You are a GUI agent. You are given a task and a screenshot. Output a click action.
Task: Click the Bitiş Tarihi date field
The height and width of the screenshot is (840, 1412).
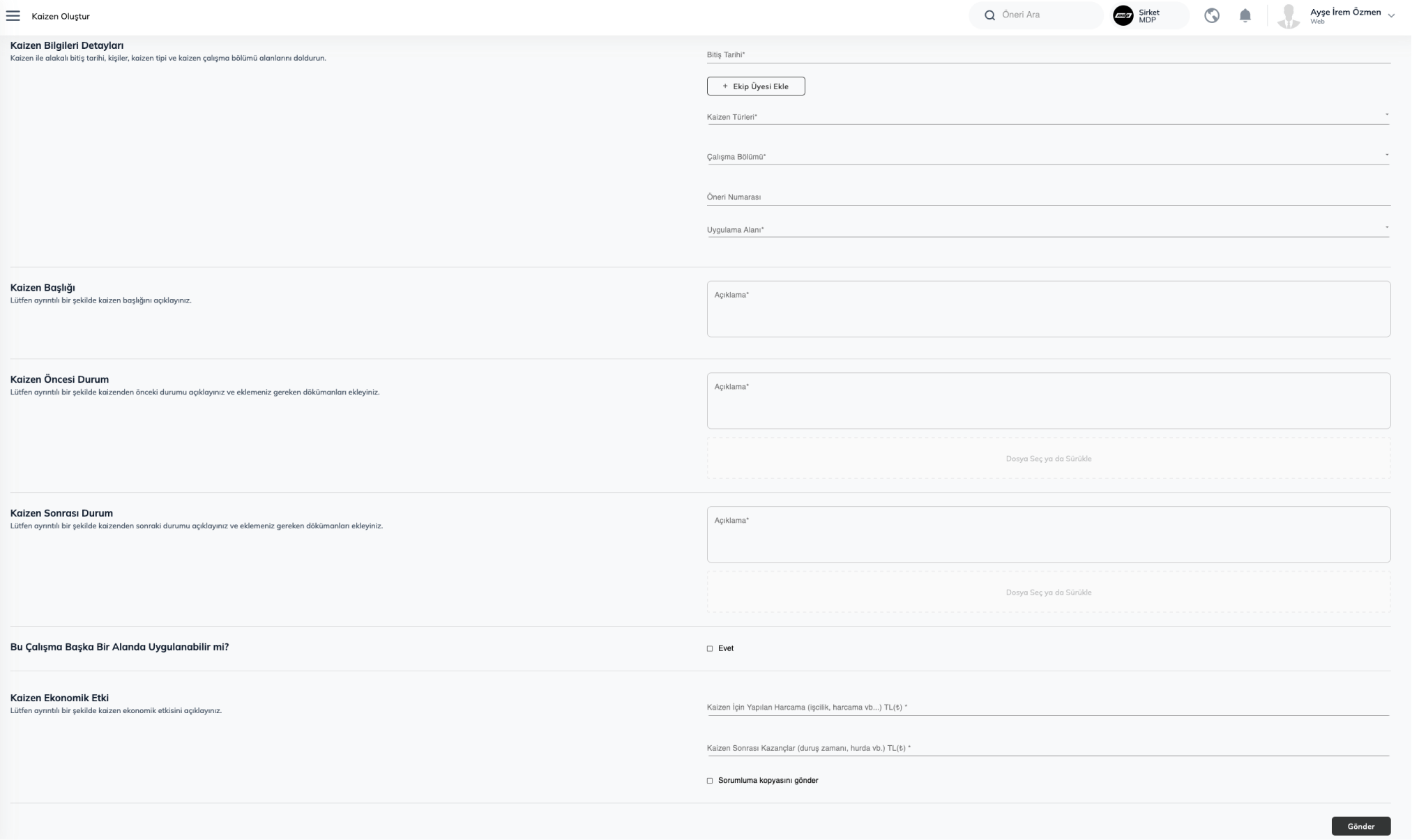1047,54
